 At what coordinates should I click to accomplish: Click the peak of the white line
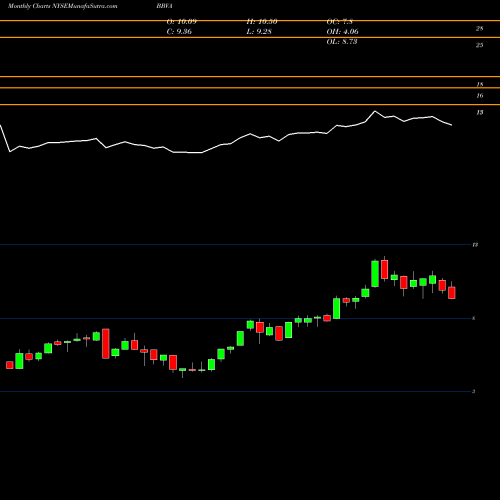[375, 111]
